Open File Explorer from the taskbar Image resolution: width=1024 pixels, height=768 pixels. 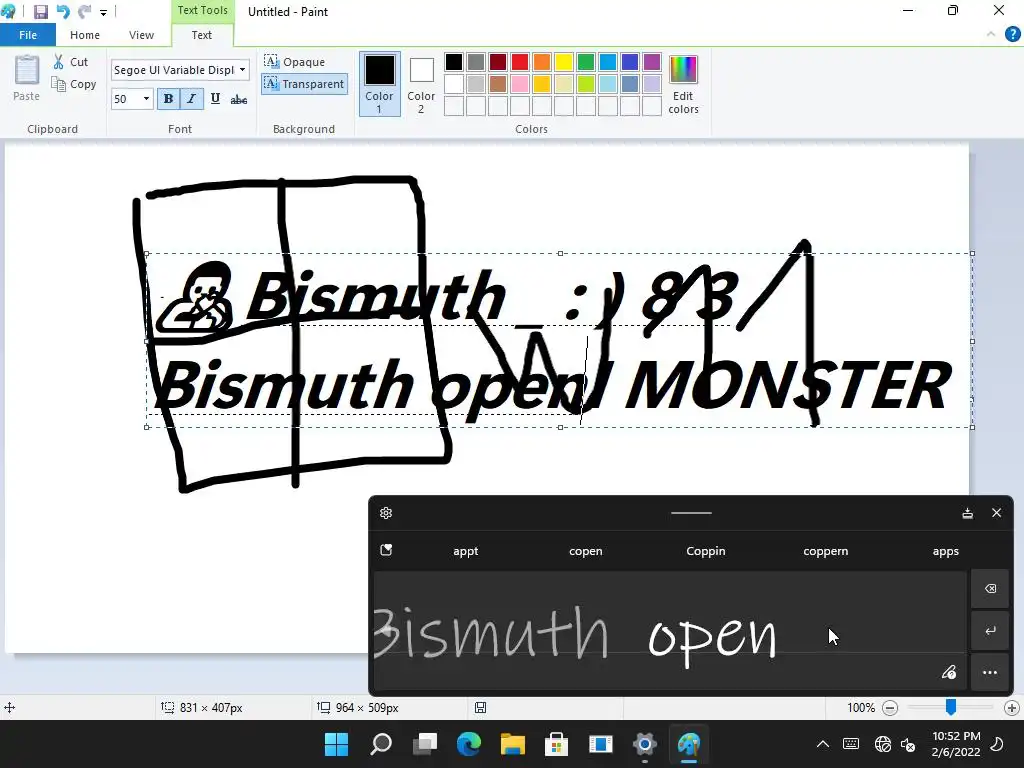point(513,744)
